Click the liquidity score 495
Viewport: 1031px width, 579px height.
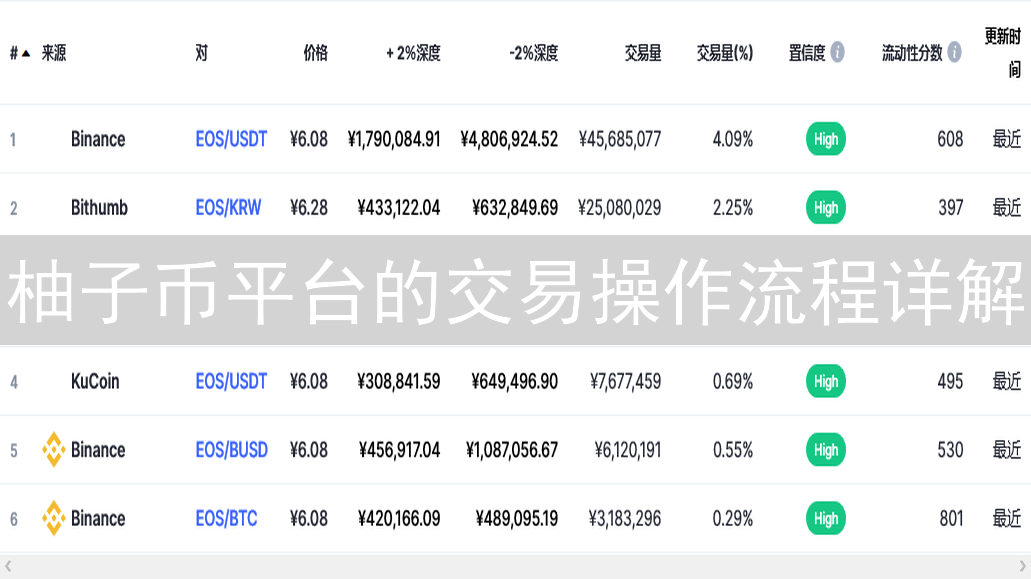(950, 381)
